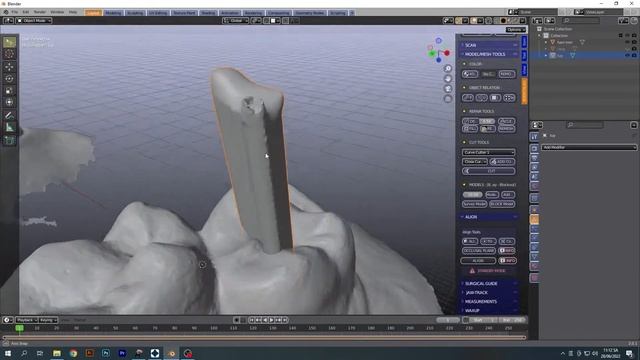
Task: Toggle viewport overlays button
Action: click(473, 20)
